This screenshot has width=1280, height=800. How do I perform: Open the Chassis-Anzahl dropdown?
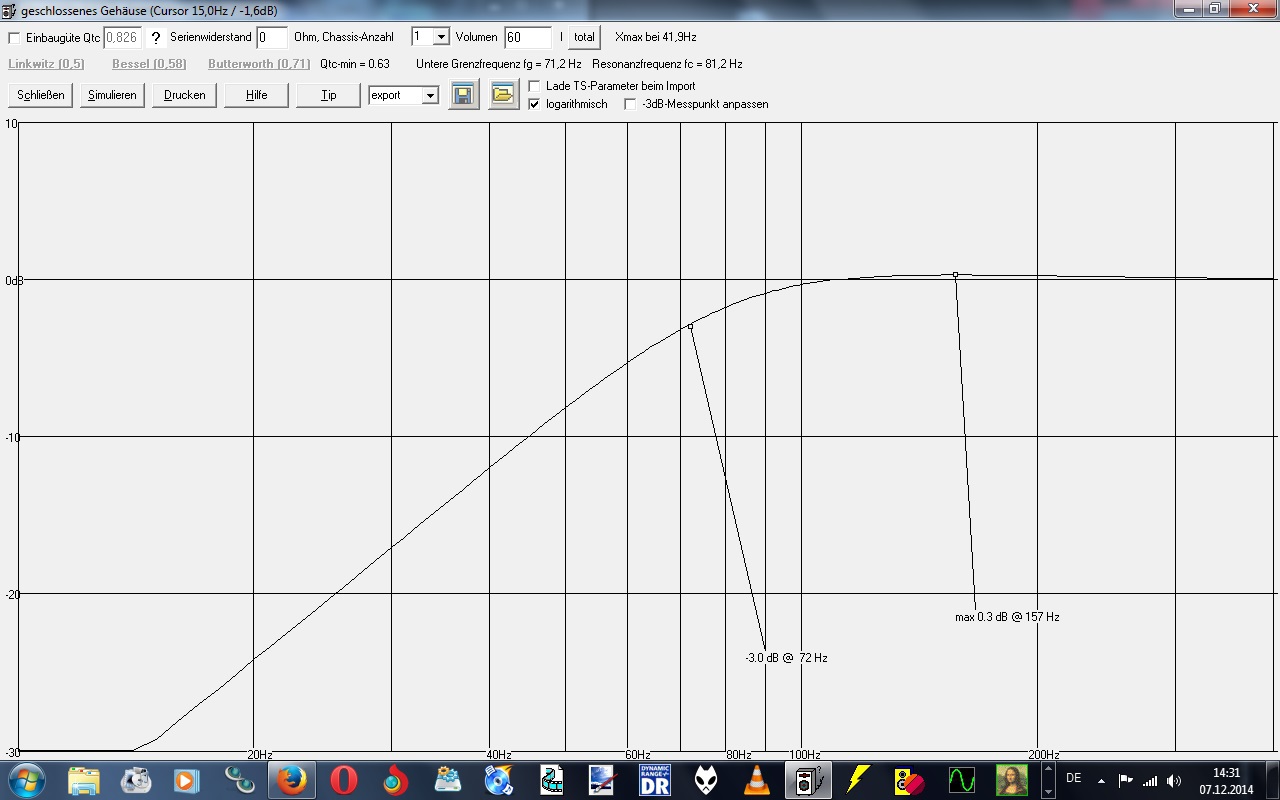(x=441, y=37)
